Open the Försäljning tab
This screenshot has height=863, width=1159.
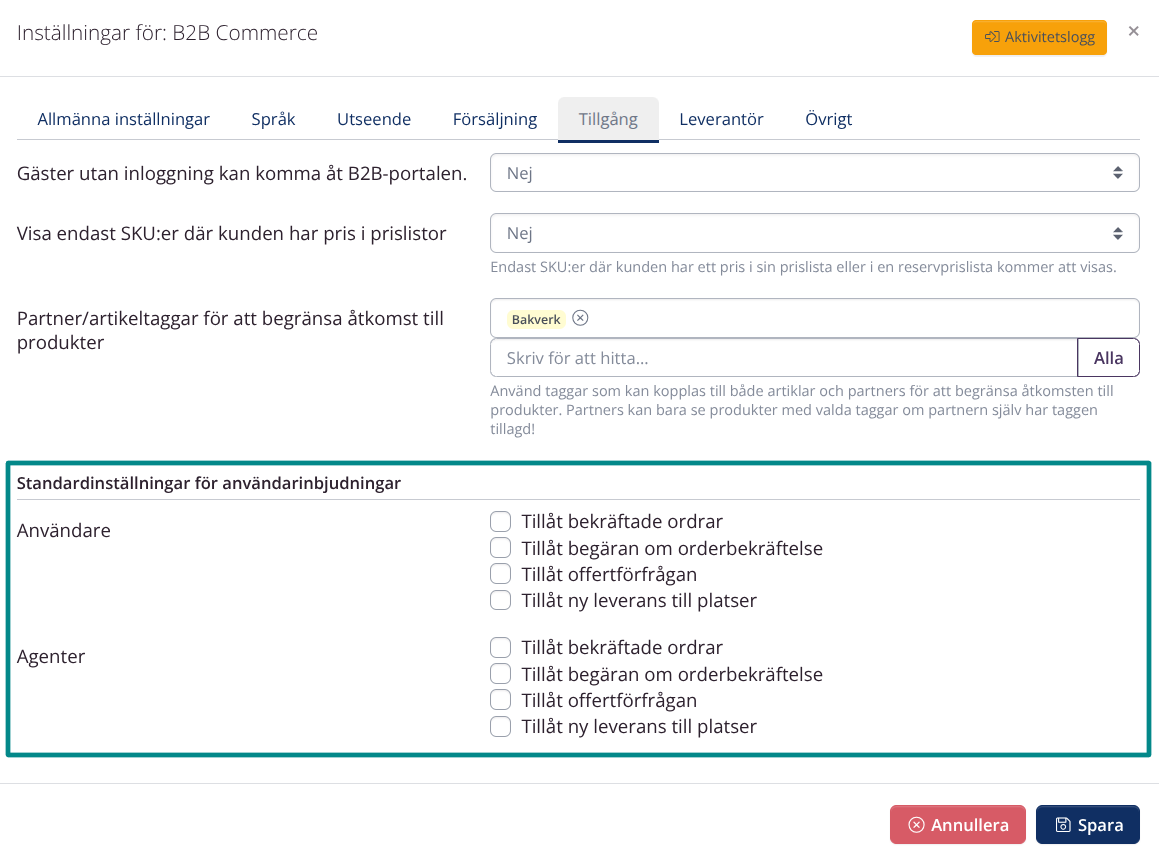point(495,118)
